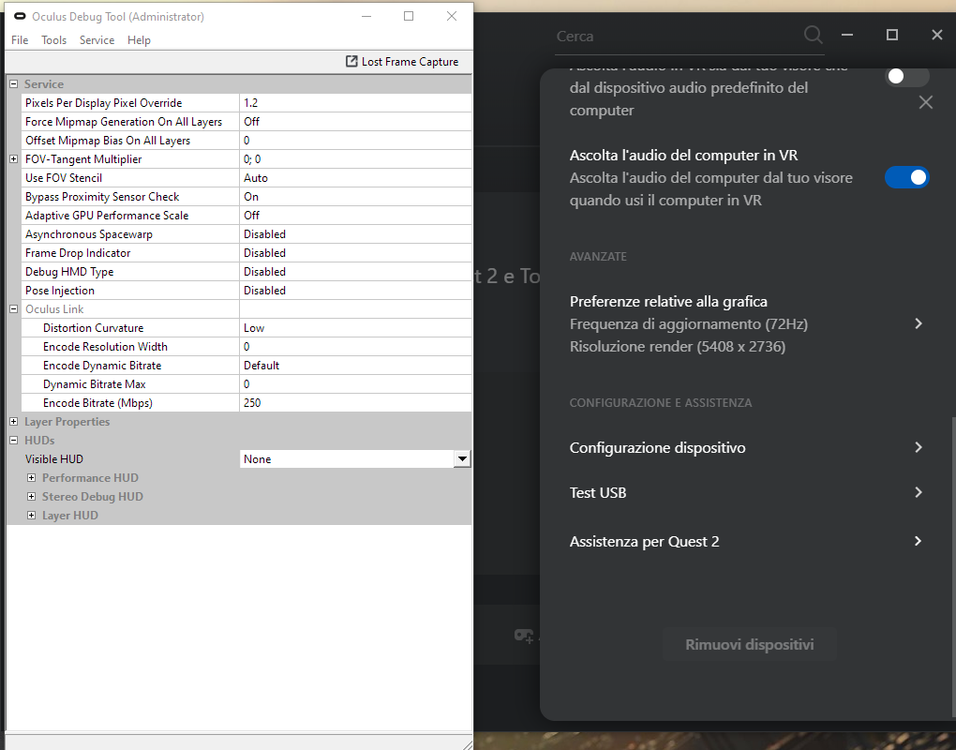956x750 pixels.
Task: Click the Lost Frame Capture button
Action: coord(402,62)
